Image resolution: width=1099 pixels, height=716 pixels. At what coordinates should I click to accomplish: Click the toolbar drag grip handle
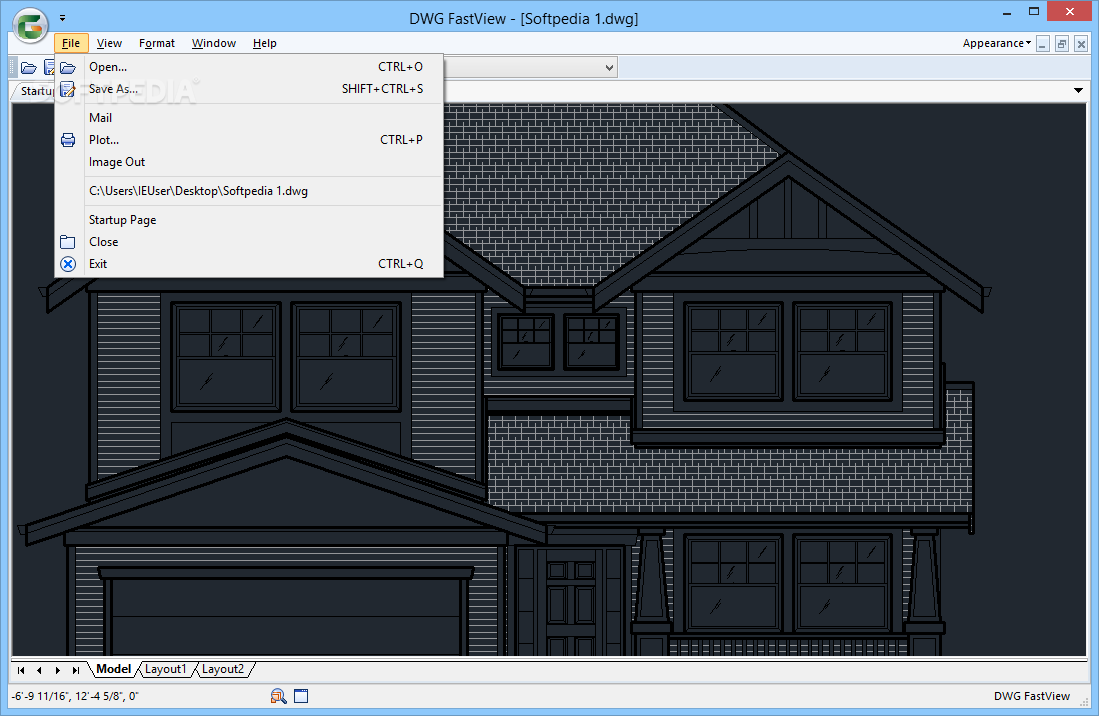[x=12, y=68]
